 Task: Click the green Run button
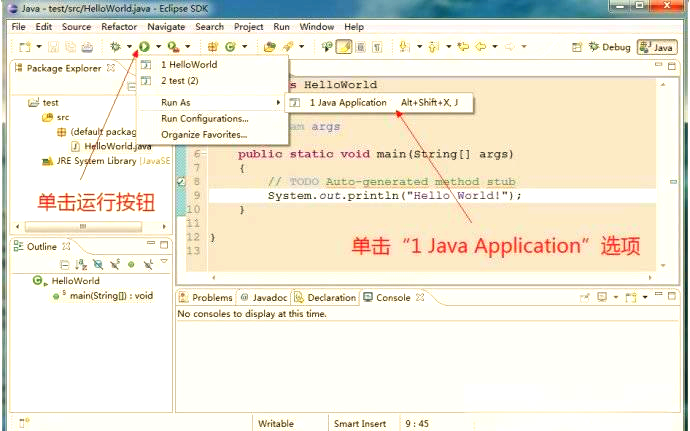coord(144,46)
